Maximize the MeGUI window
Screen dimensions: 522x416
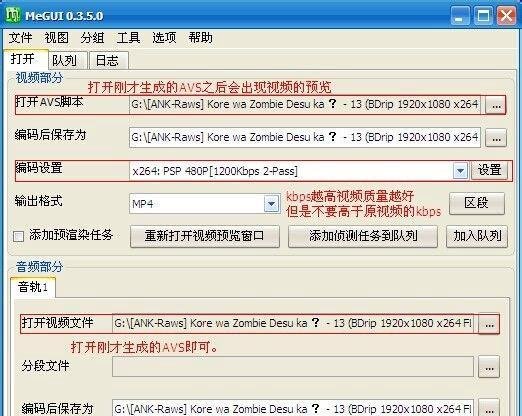(483, 16)
